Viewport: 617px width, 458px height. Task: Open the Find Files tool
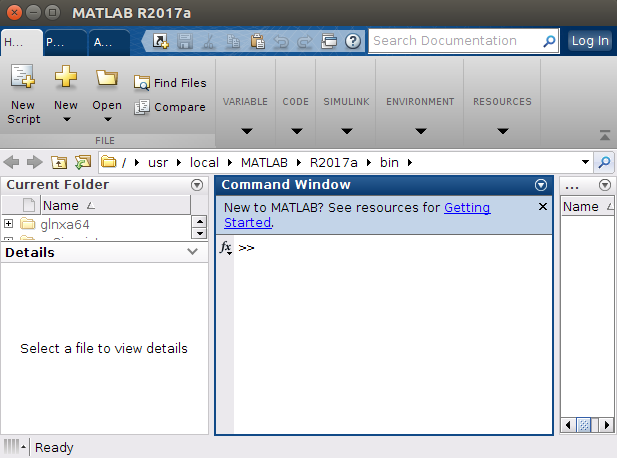170,83
